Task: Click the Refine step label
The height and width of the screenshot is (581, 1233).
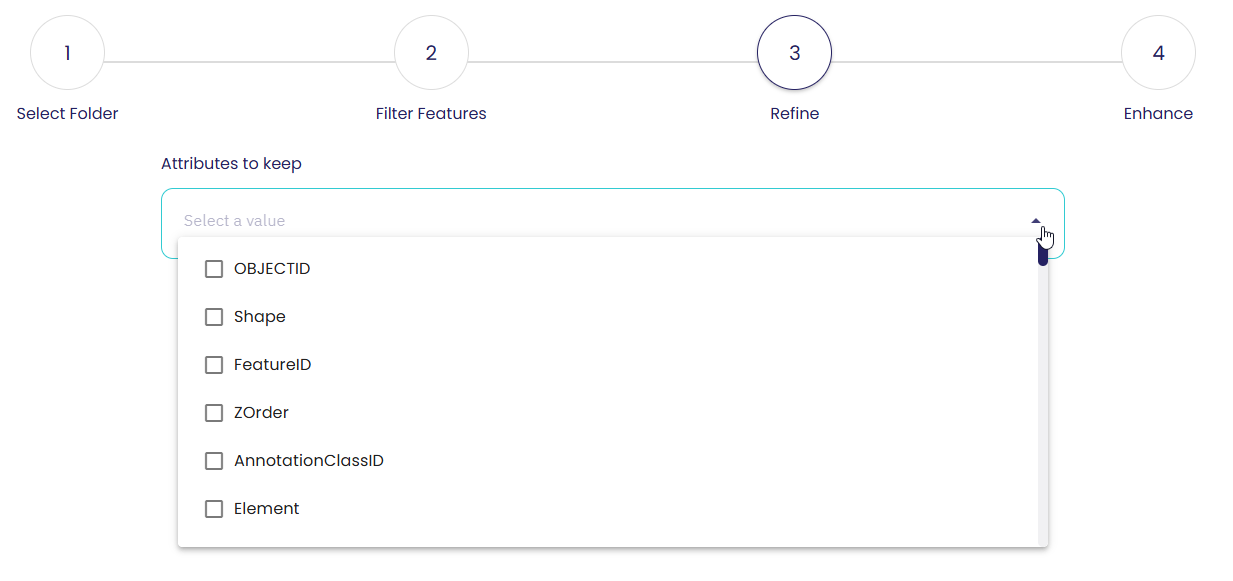Action: pyautogui.click(x=795, y=114)
